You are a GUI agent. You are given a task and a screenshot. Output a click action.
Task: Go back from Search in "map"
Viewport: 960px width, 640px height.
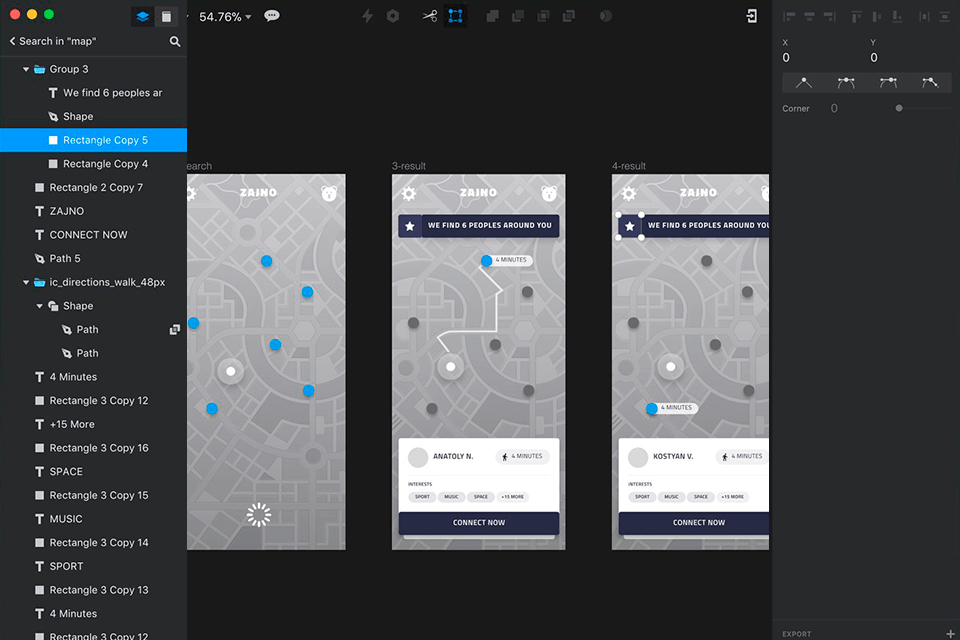tap(12, 41)
